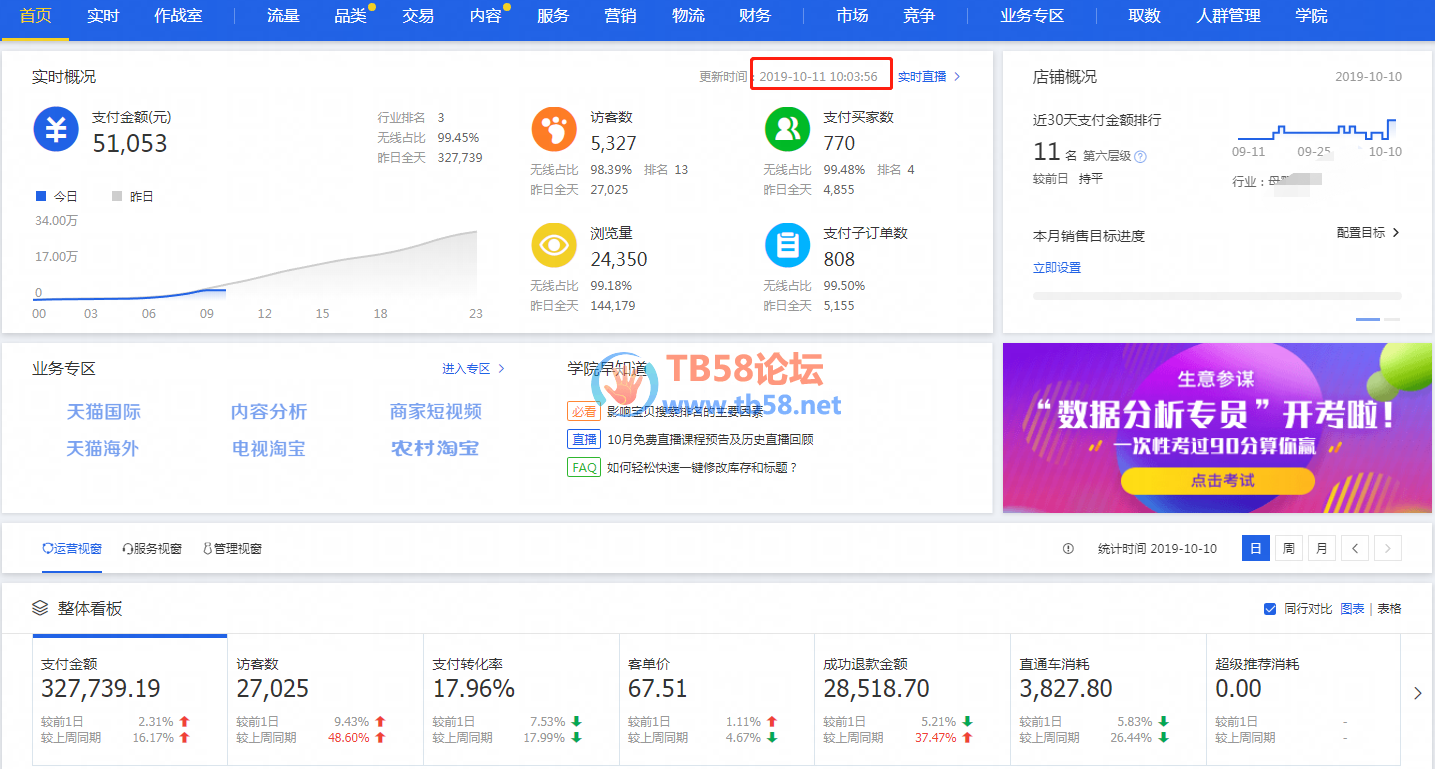Click the 直播 tag in 学院早知道
This screenshot has height=769, width=1435.
click(584, 439)
